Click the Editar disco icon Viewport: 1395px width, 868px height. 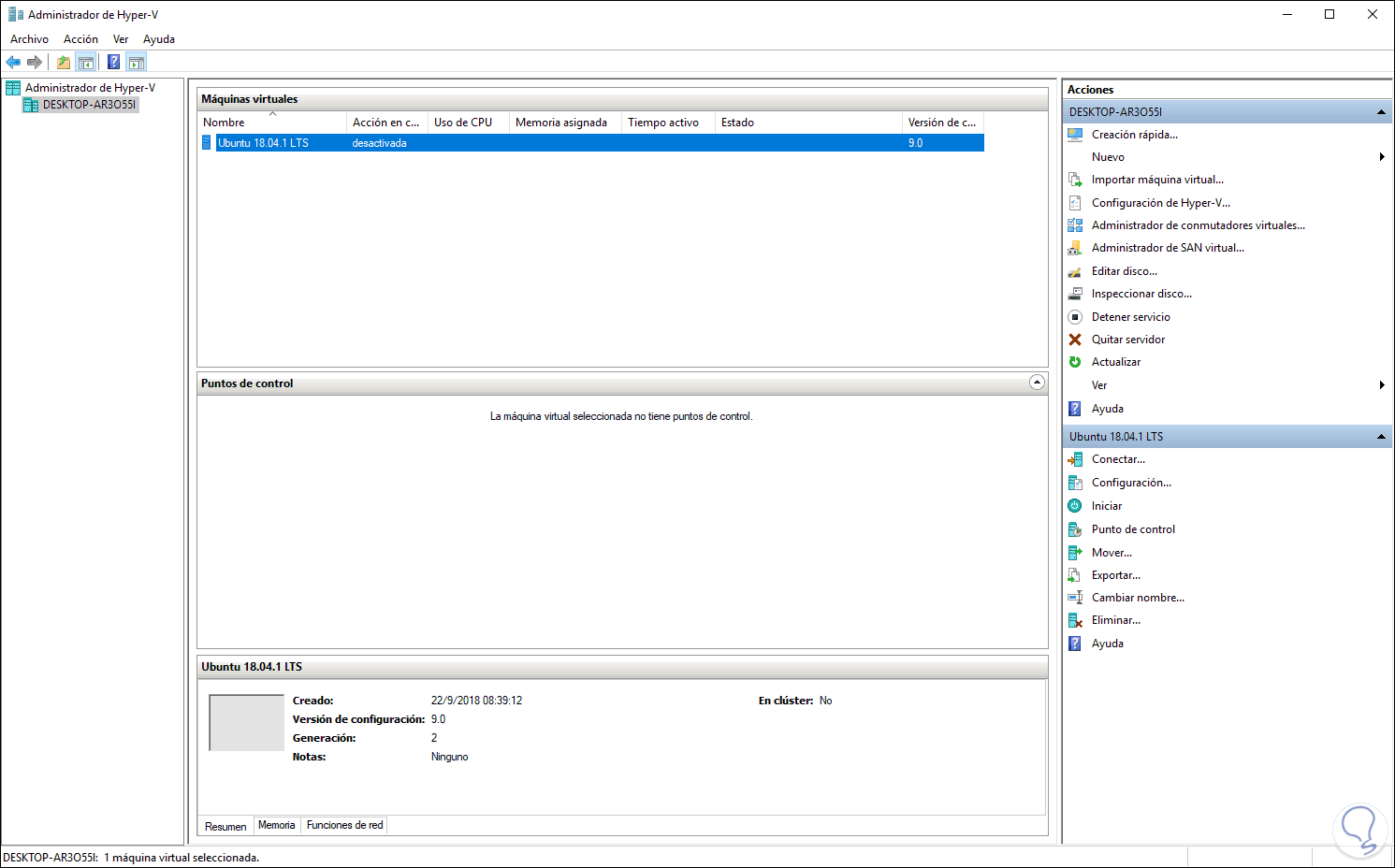(1075, 271)
